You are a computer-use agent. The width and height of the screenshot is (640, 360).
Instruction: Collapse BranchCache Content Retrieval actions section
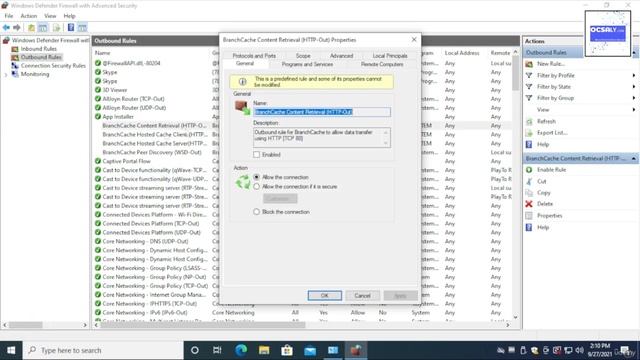point(634,158)
